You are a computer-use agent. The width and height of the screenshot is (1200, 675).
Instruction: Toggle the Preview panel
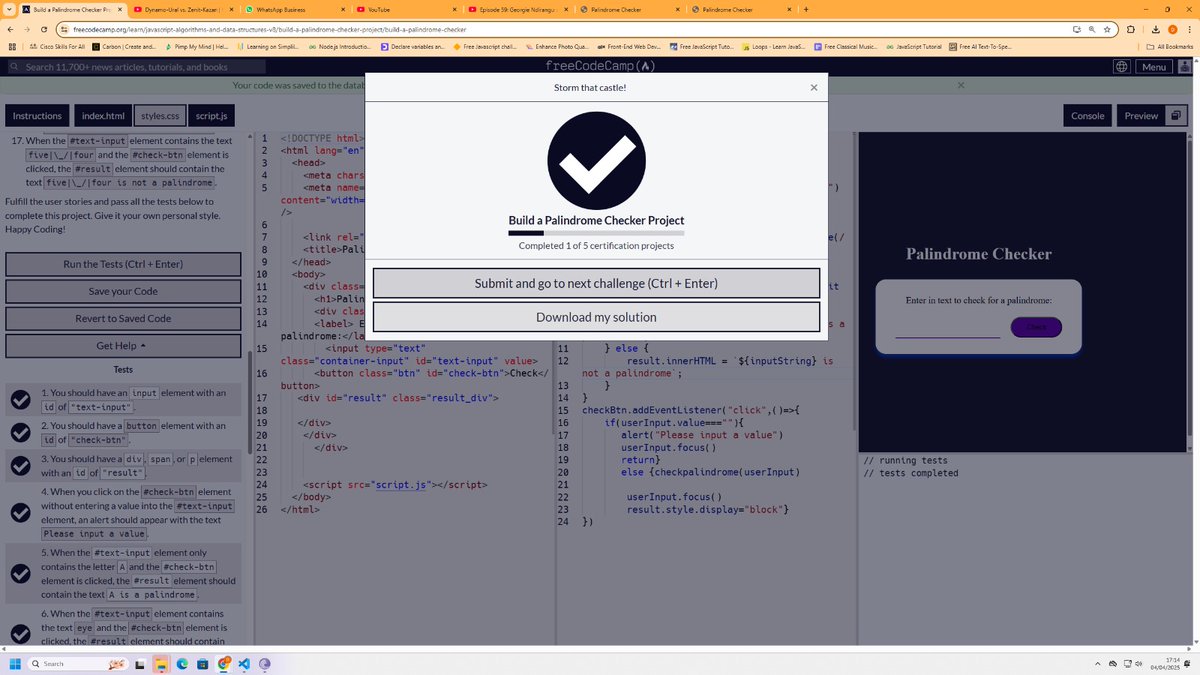pyautogui.click(x=1141, y=116)
